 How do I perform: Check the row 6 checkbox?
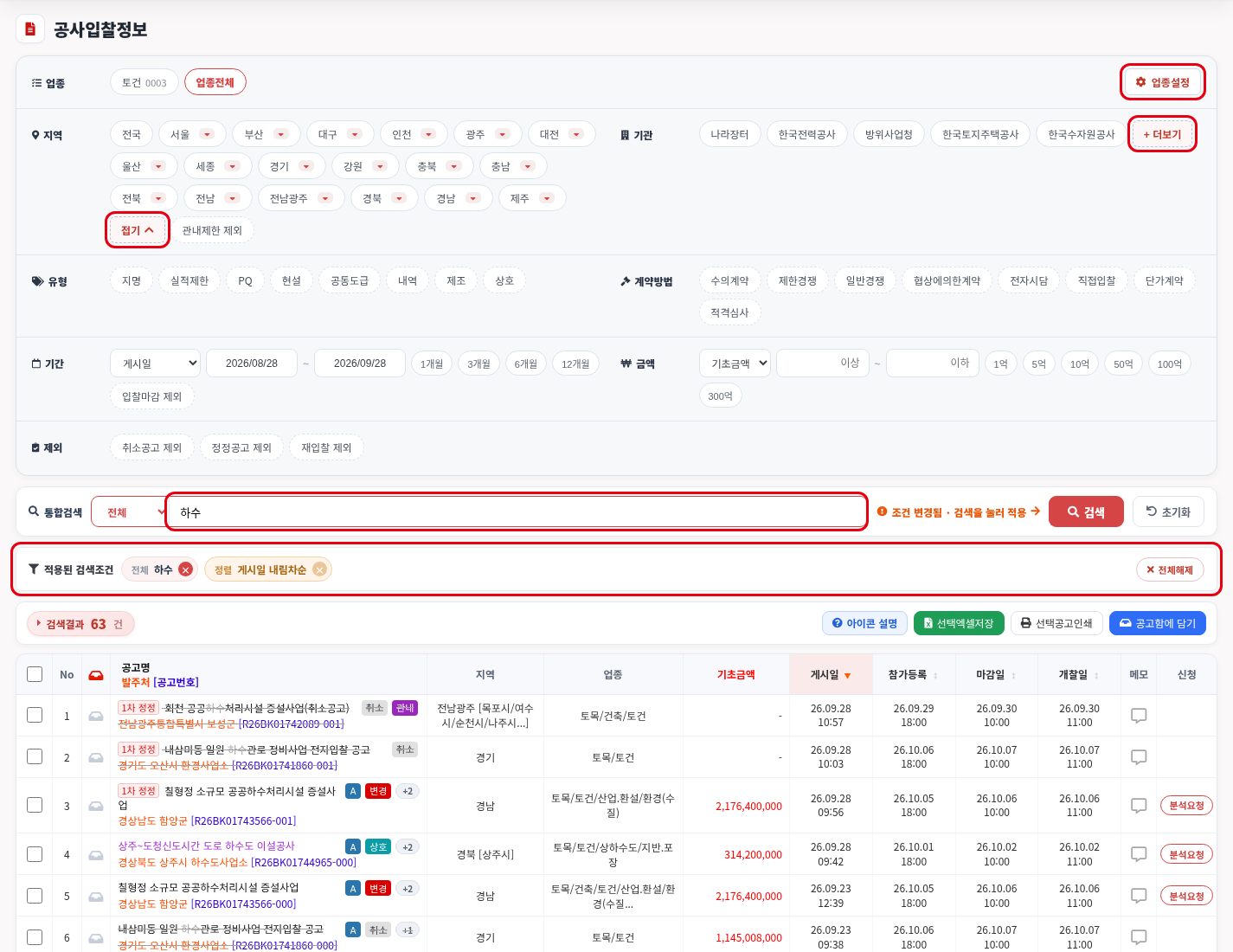[35, 936]
